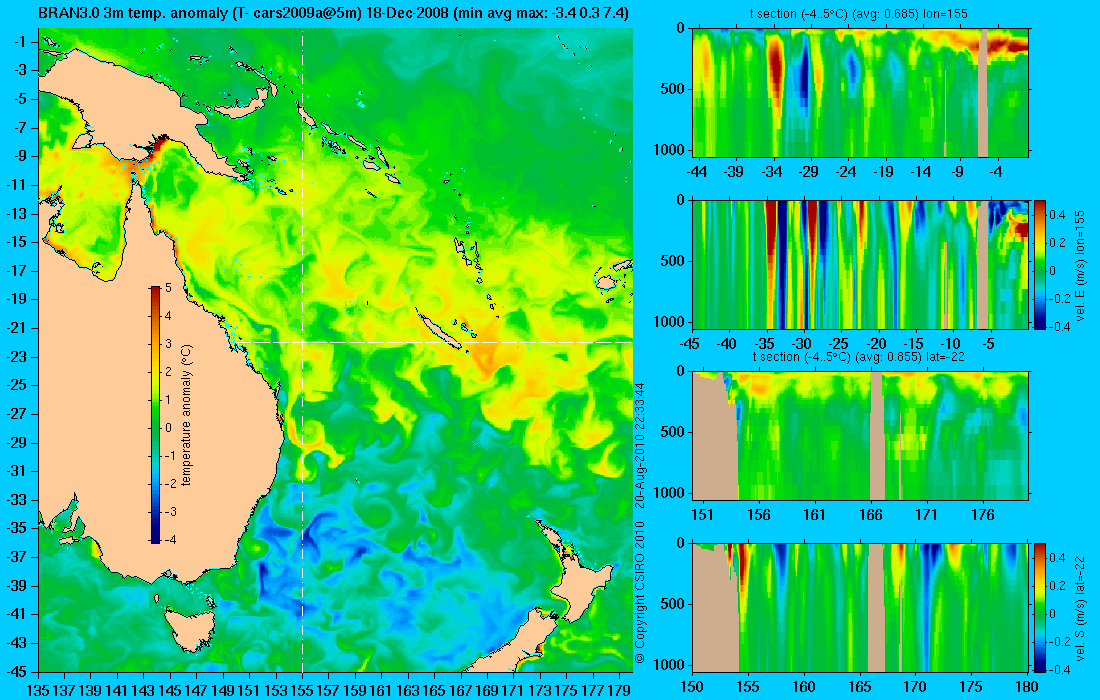Click the 0.4 tick on vel. S color bar

(x=1057, y=558)
